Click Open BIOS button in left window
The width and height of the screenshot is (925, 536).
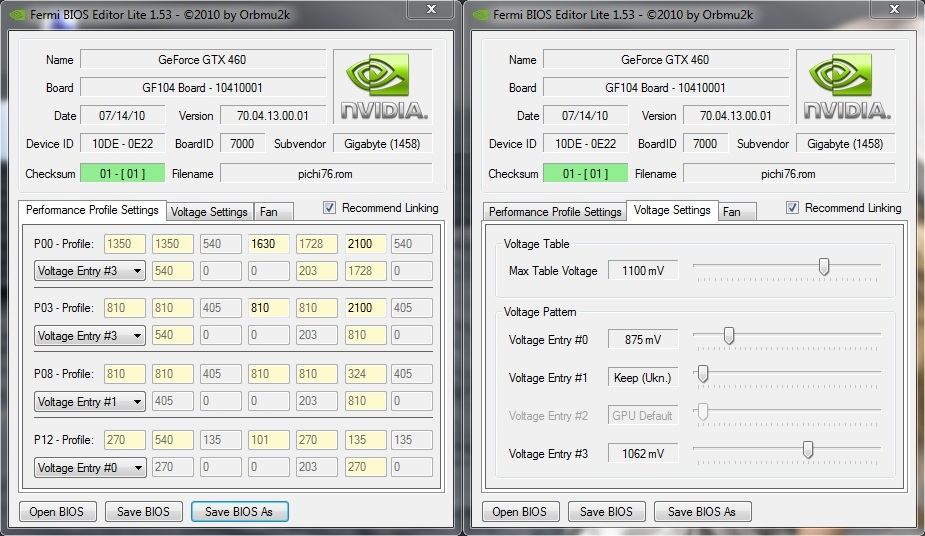point(57,512)
